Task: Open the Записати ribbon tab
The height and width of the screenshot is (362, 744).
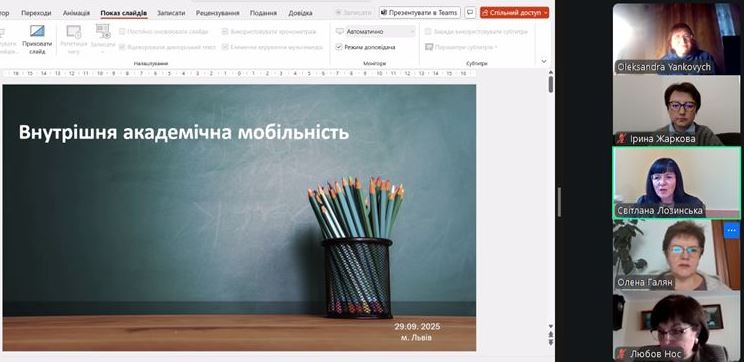Action: [171, 13]
